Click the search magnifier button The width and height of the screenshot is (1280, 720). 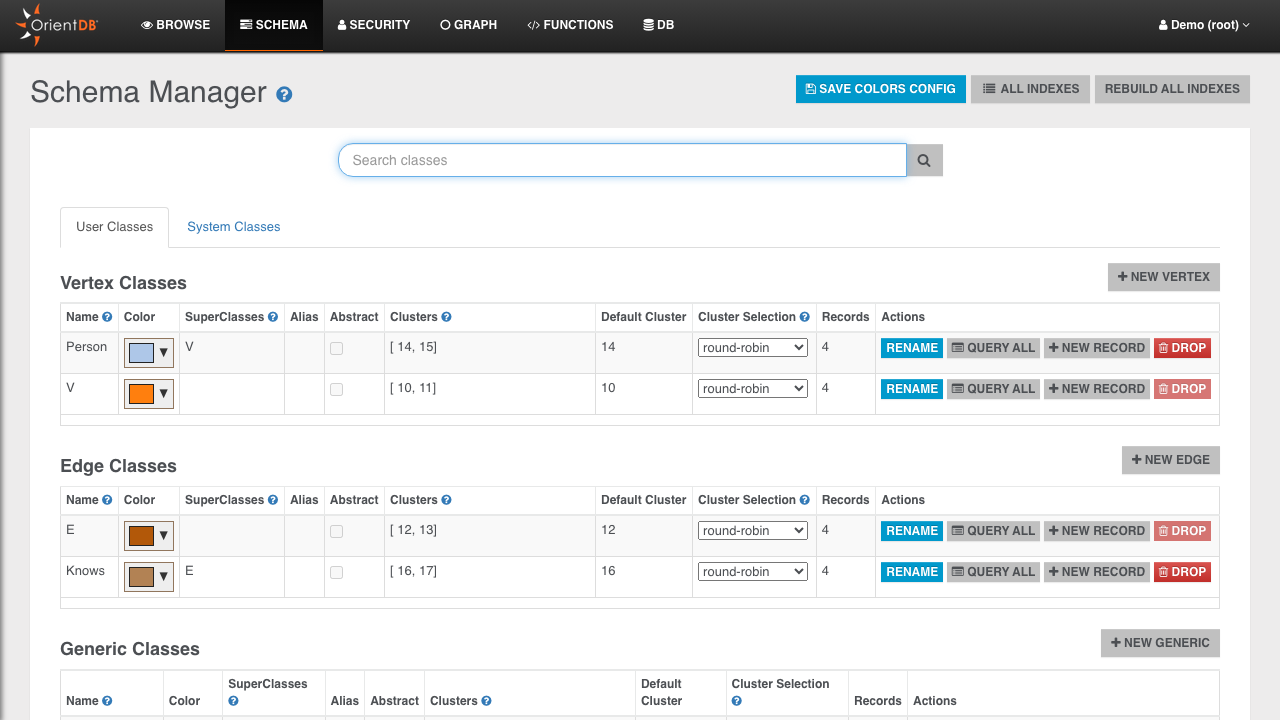coord(924,160)
